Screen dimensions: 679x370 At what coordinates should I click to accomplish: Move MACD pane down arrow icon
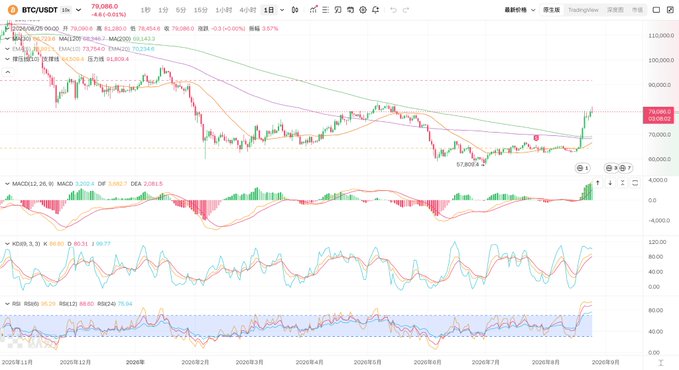pyautogui.click(x=610, y=183)
